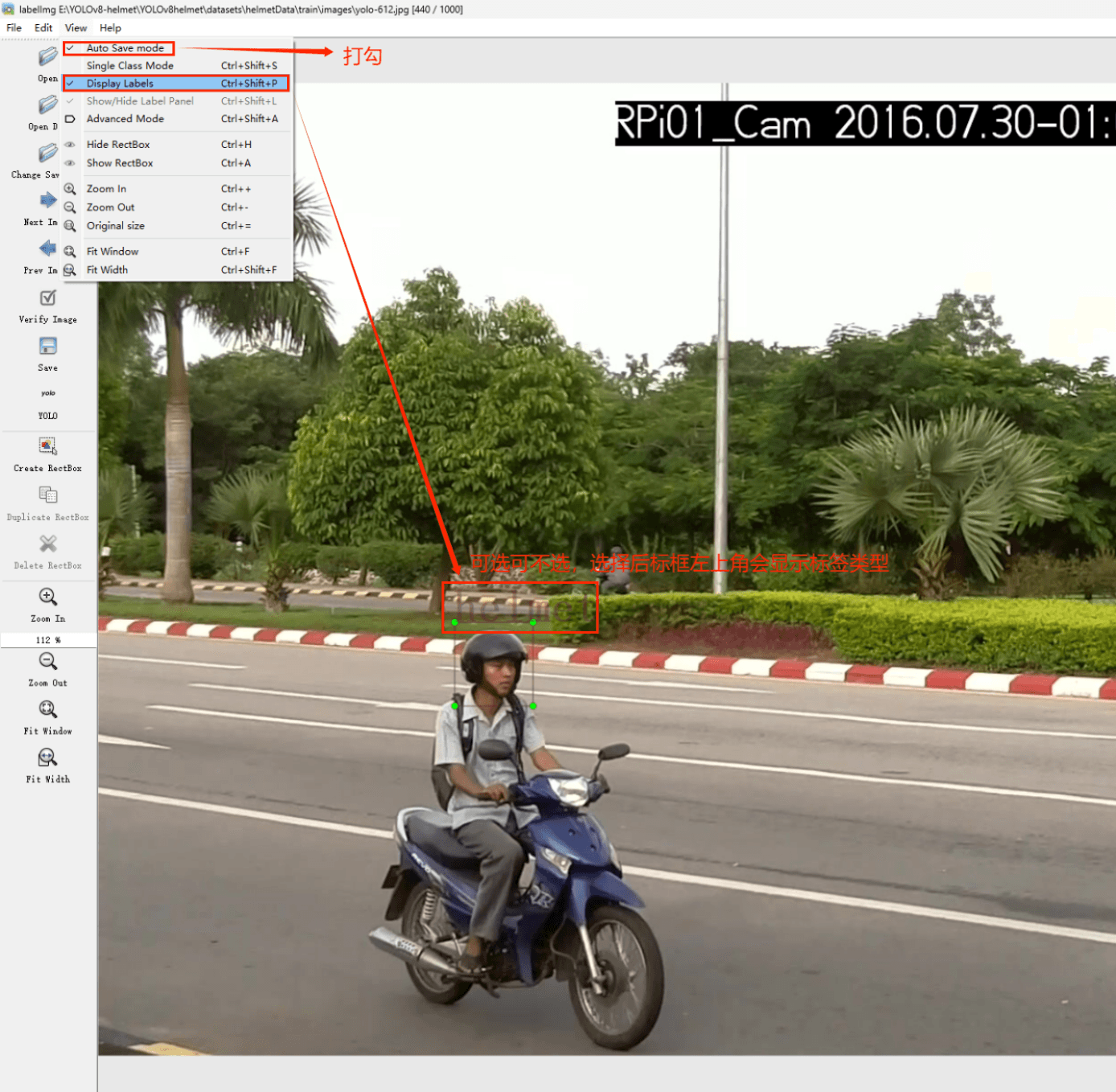
Task: Select the Create RectBox tool
Action: coord(47,446)
